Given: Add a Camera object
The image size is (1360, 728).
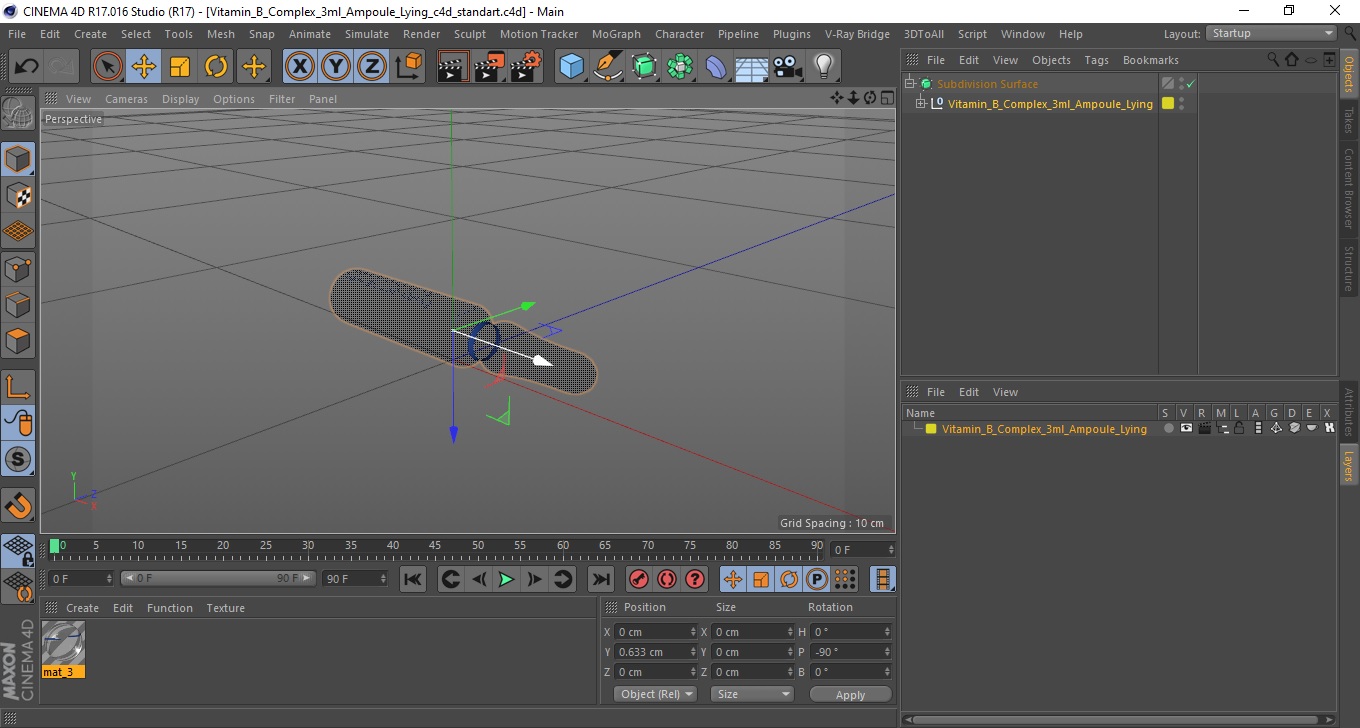Looking at the screenshot, I should pos(788,67).
